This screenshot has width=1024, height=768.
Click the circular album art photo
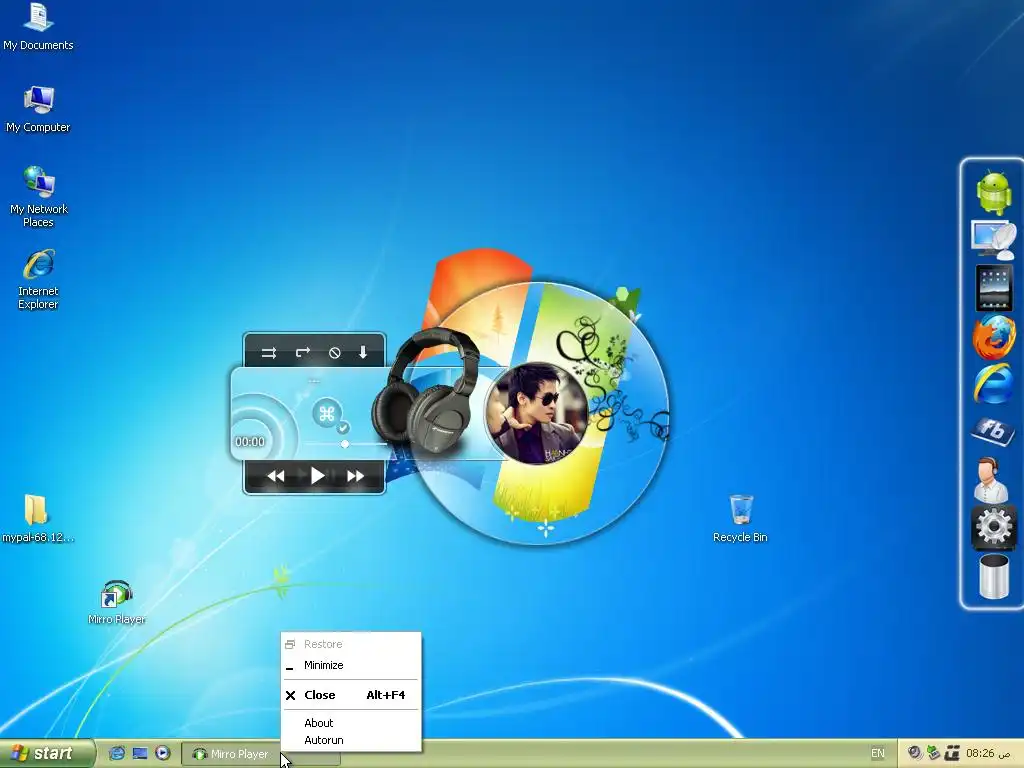(537, 413)
